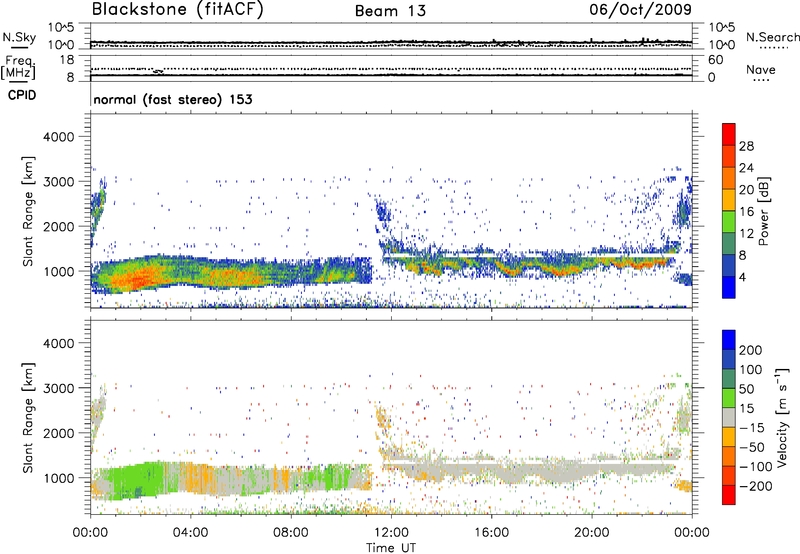This screenshot has width=800, height=554.
Task: Click the 4 tick on the power colorbar
Action: click(x=742, y=277)
